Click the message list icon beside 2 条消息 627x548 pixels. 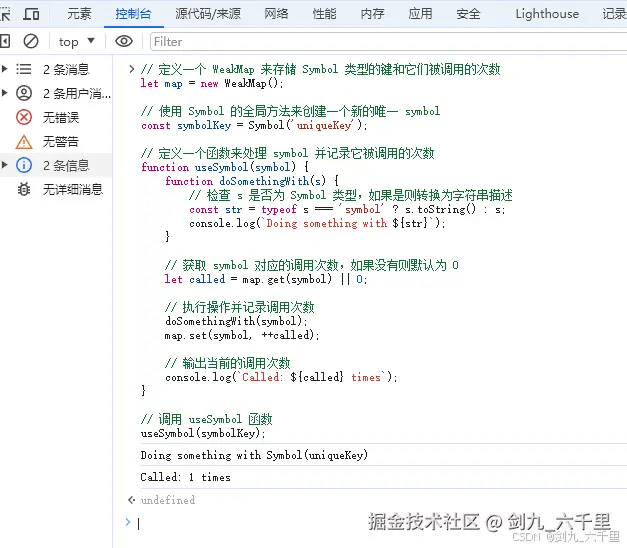(24, 69)
